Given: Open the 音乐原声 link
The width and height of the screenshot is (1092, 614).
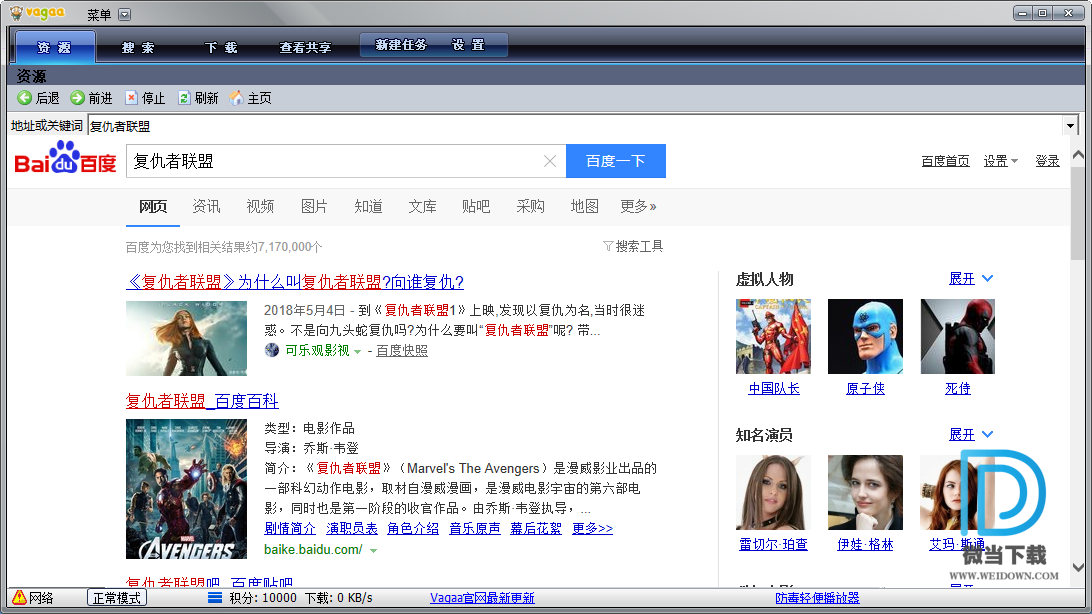Looking at the screenshot, I should tap(474, 528).
